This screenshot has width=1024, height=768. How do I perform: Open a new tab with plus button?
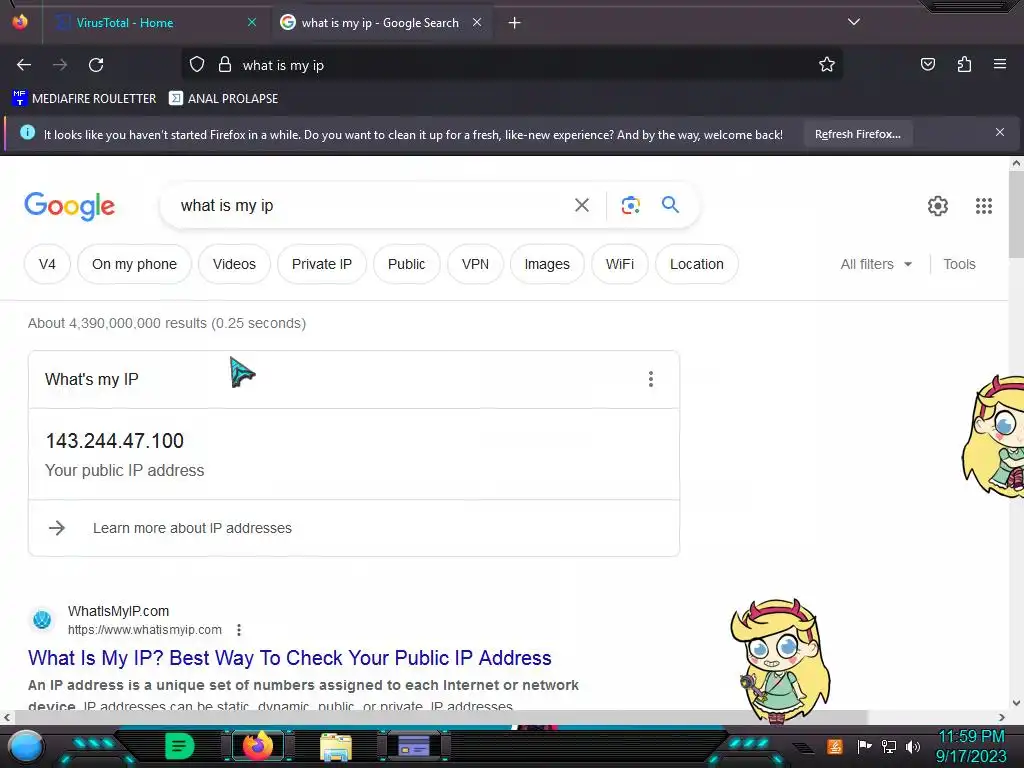pos(515,23)
